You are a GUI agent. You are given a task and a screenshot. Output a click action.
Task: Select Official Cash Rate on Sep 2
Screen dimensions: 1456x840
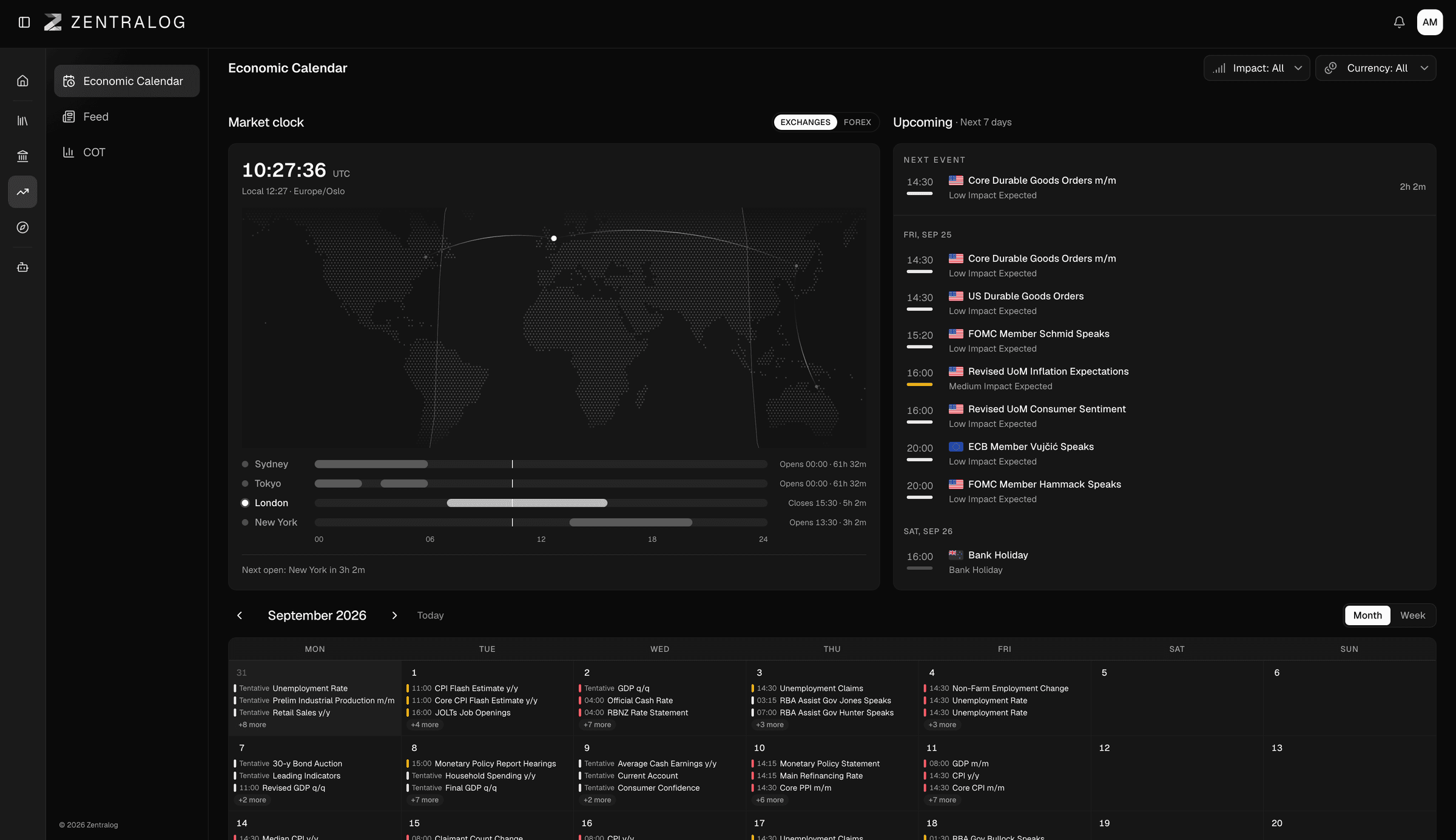click(x=659, y=700)
